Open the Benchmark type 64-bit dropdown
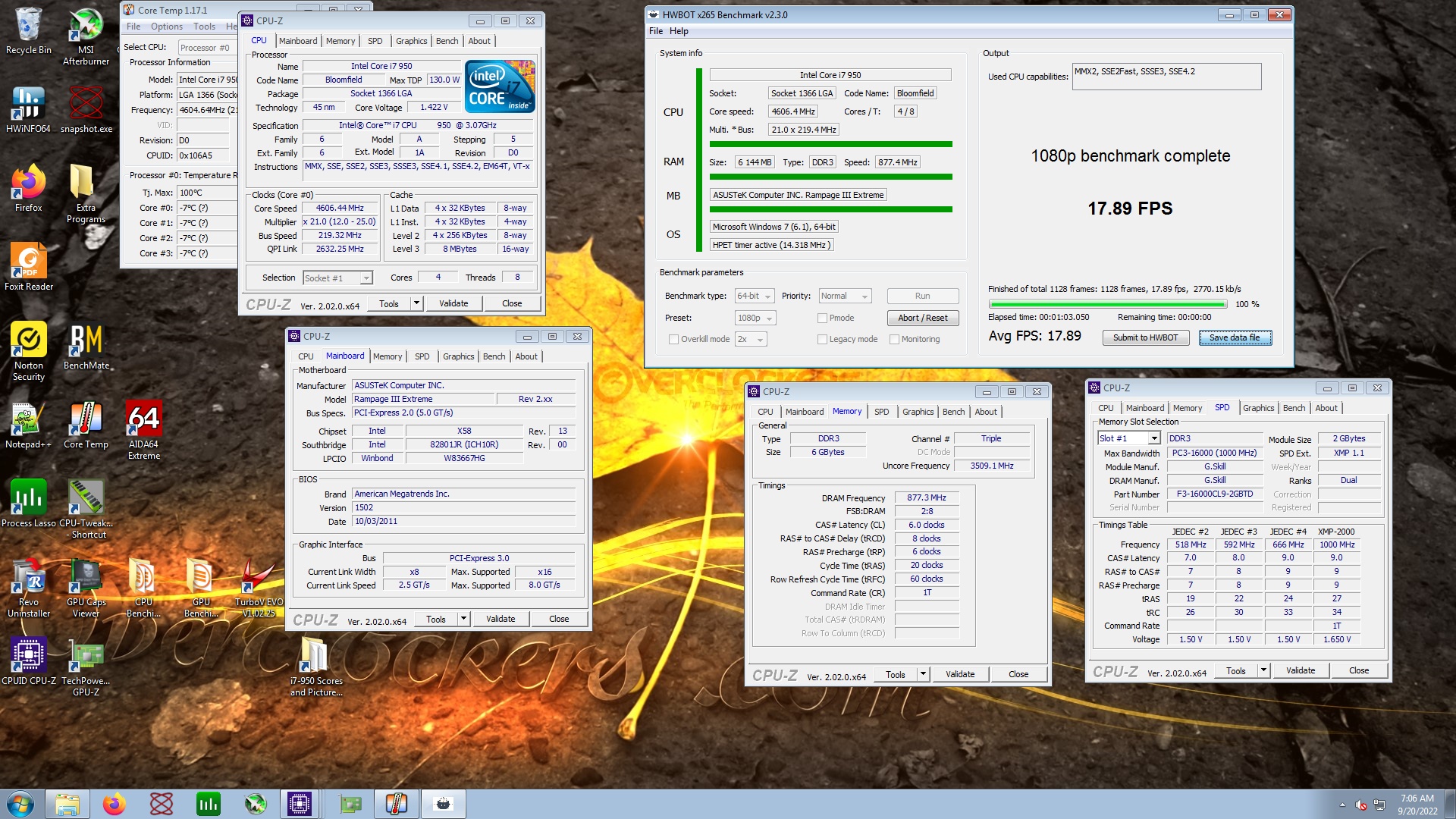This screenshot has width=1456, height=819. tap(754, 296)
